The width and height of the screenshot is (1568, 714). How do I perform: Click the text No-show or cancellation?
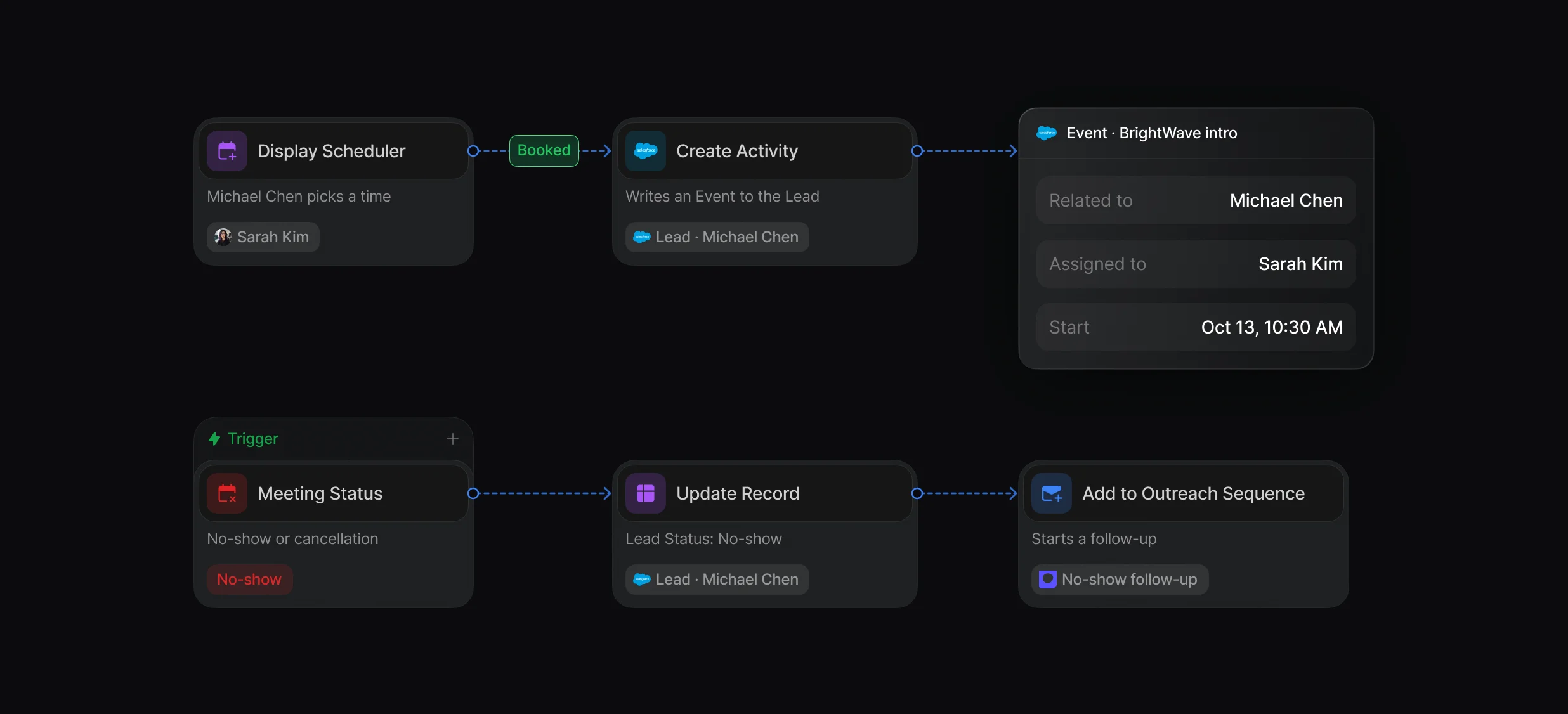(x=292, y=539)
